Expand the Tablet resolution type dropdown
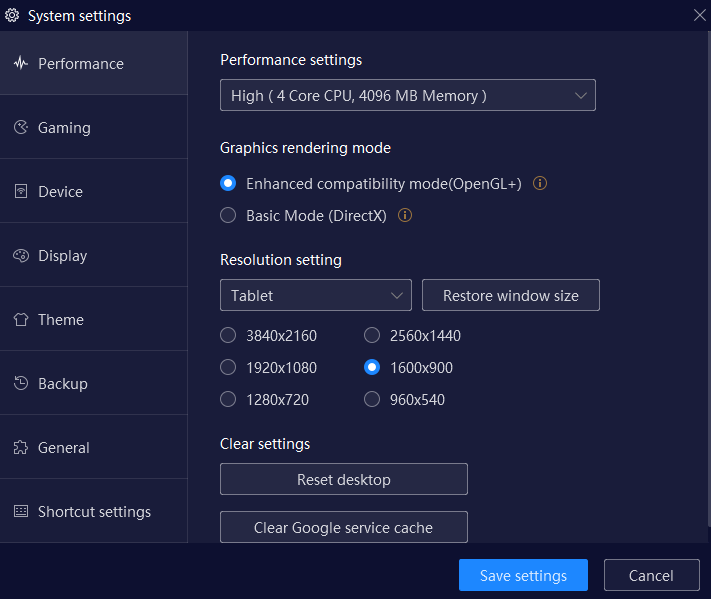This screenshot has width=711, height=599. [316, 295]
